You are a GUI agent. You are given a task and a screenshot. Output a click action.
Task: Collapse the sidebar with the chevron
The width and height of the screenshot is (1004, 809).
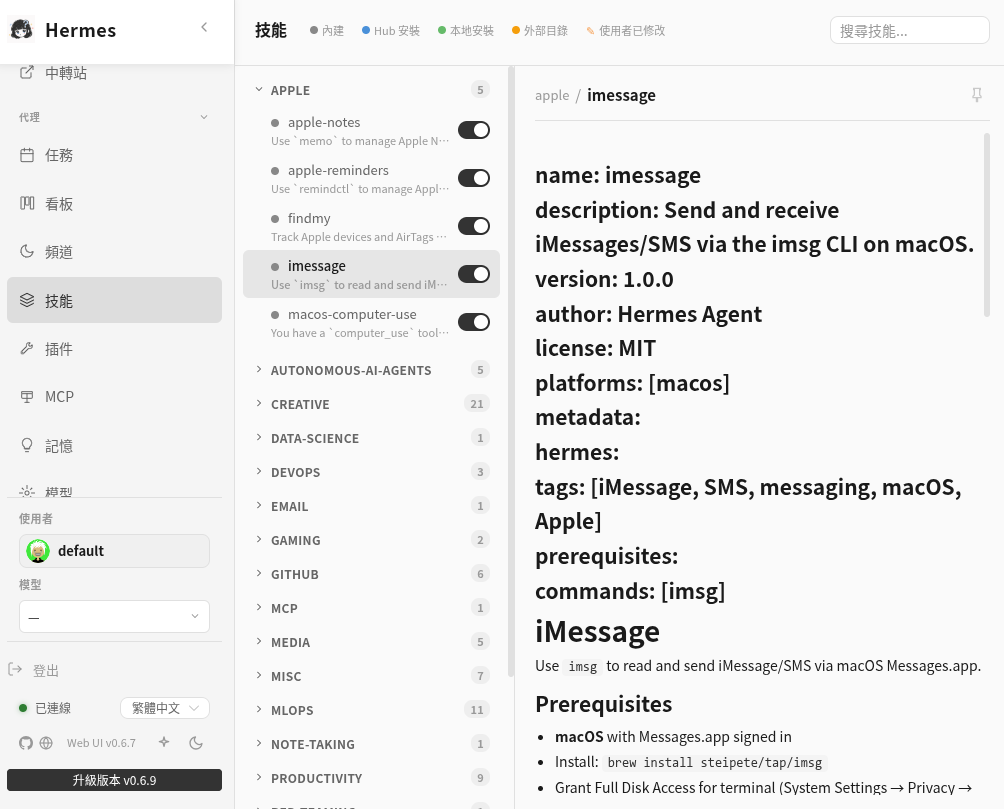point(204,27)
